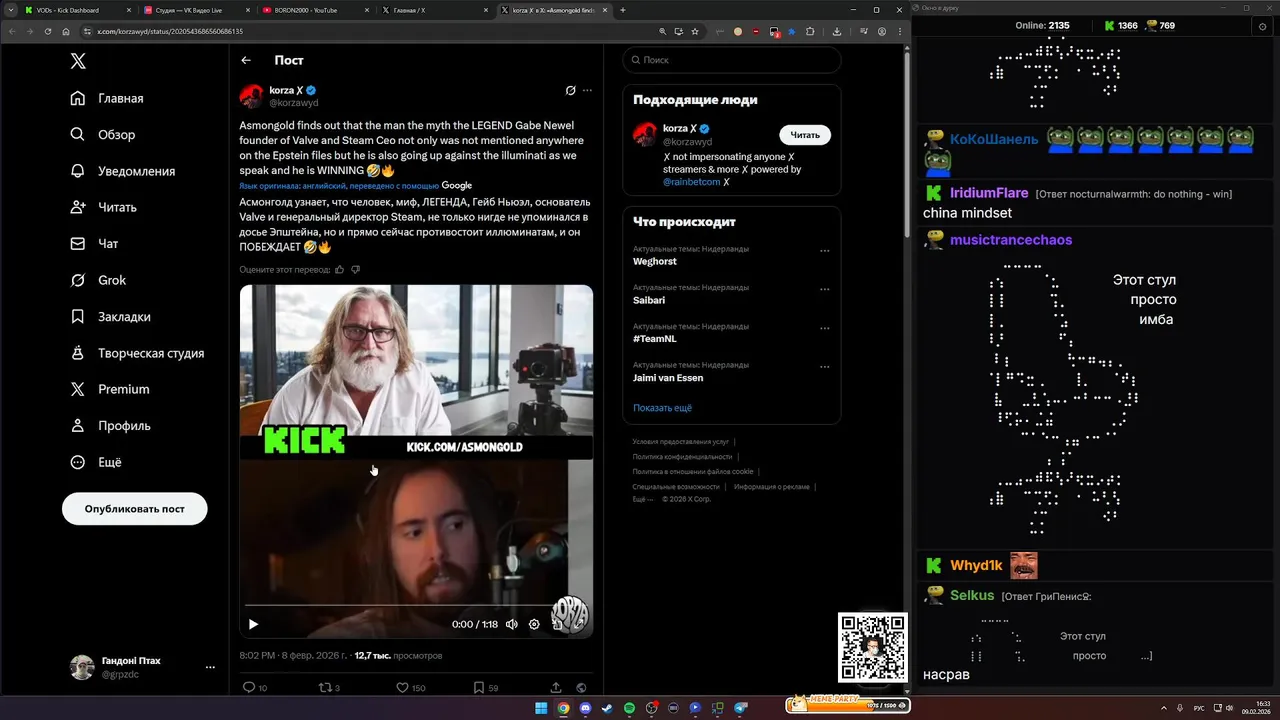
Task: Click the Grok explain icon on post
Action: 570,90
